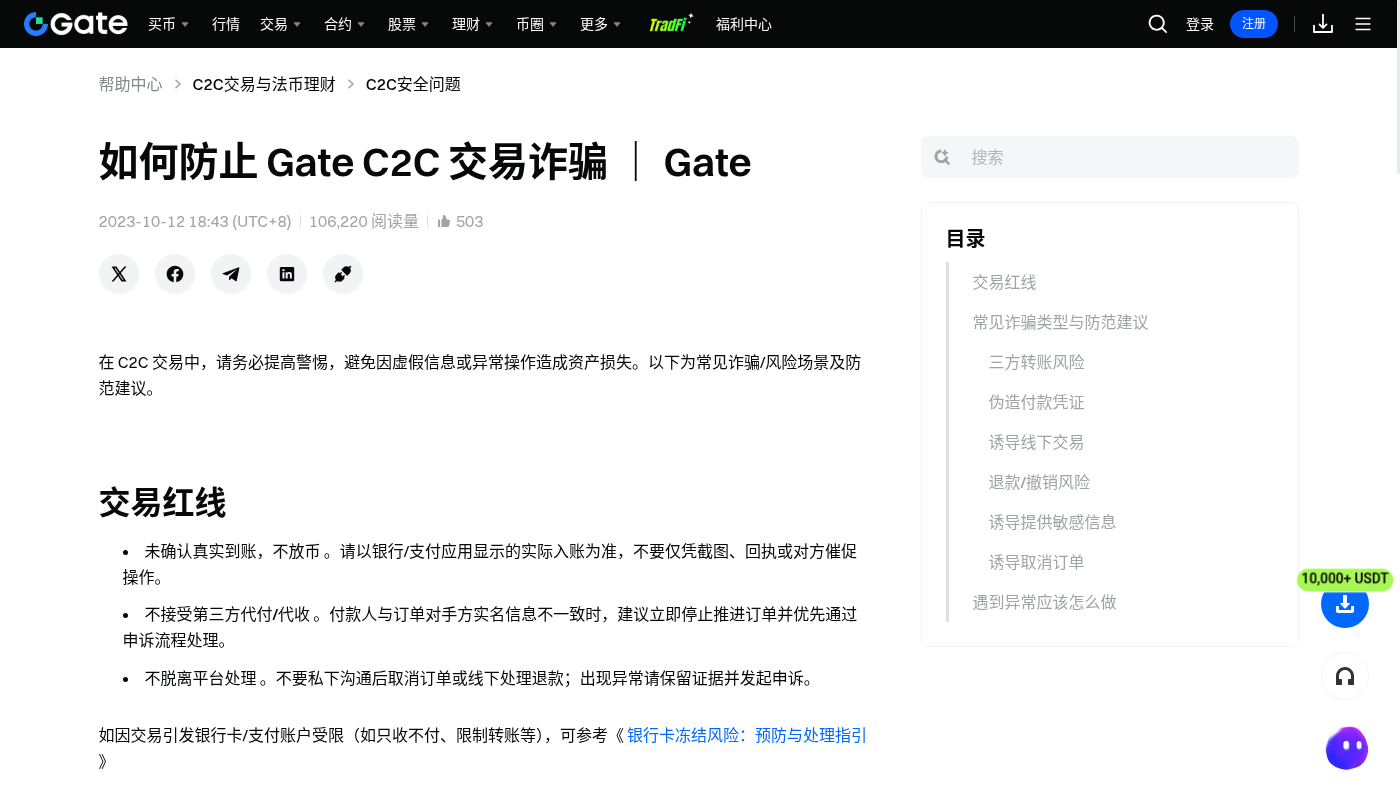
Task: Click the 登录 login link
Action: (x=1200, y=24)
